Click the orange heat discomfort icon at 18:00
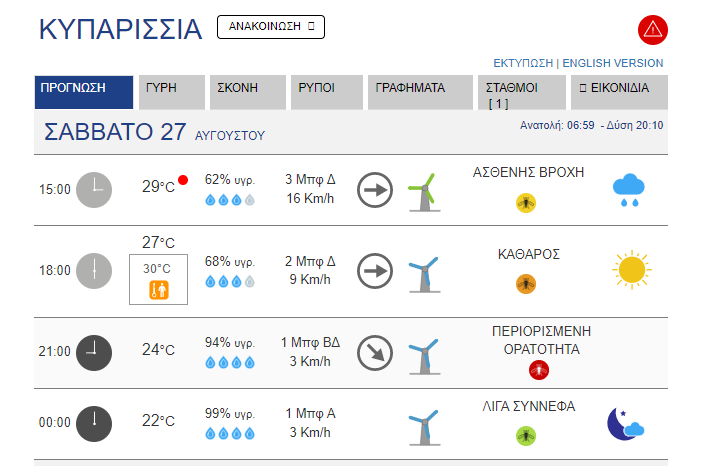The image size is (714, 466). click(159, 290)
